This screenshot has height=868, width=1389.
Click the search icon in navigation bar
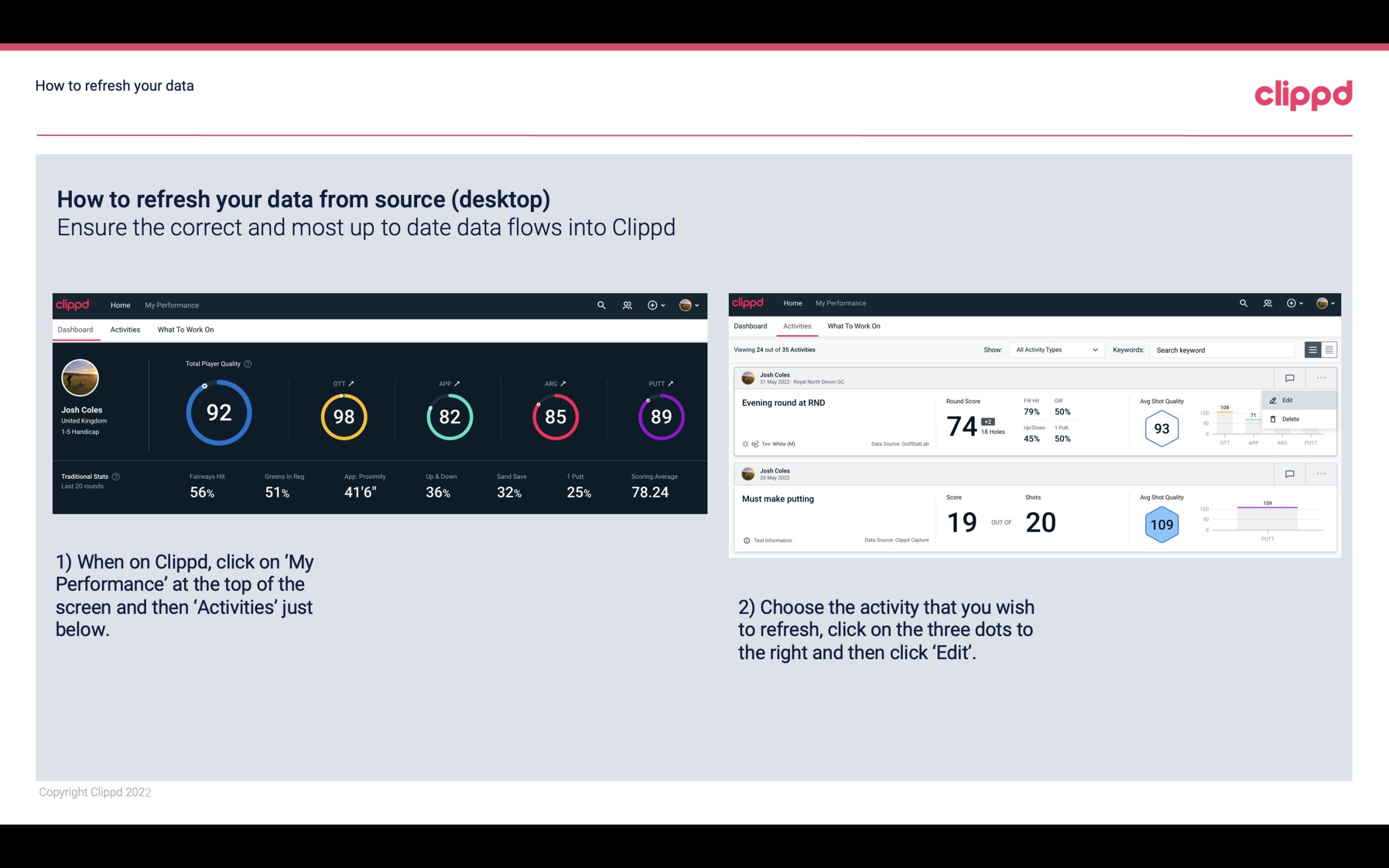point(600,305)
